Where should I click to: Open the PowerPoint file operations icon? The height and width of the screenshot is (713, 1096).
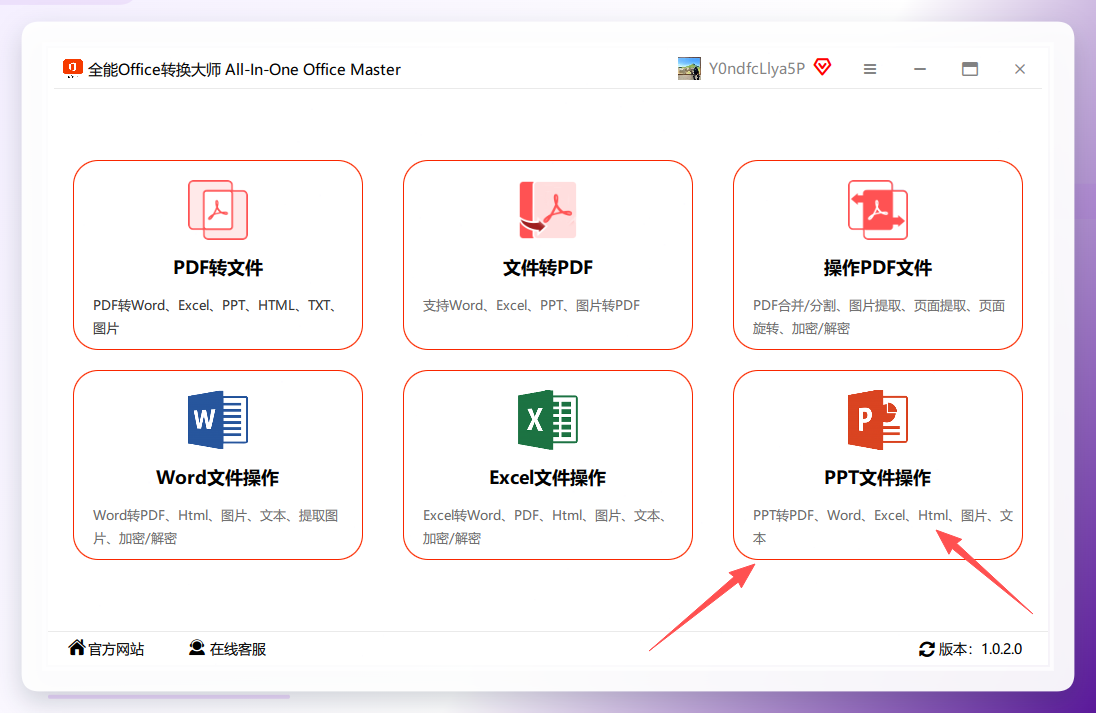click(878, 419)
